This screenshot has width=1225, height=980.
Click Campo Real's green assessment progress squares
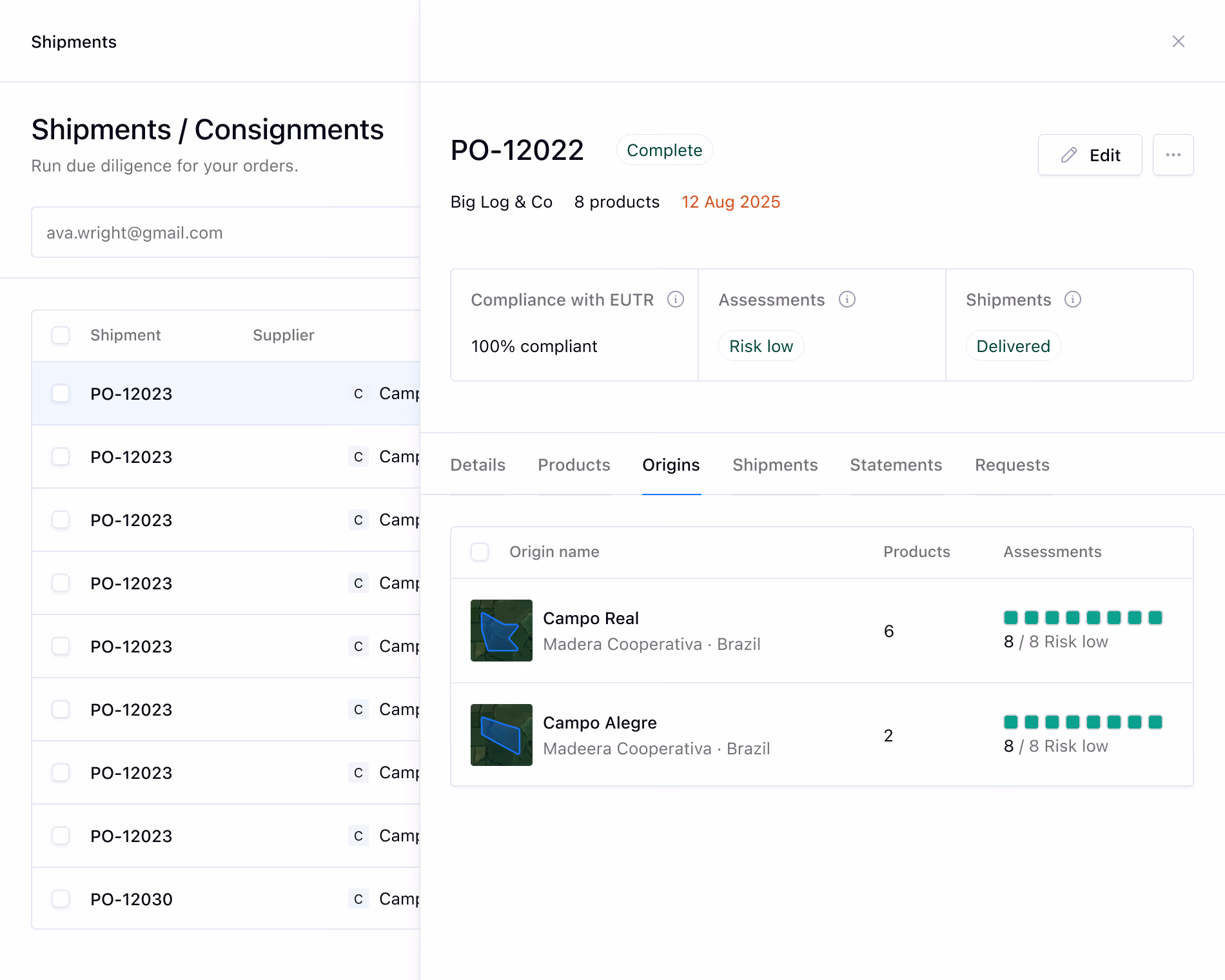[x=1083, y=618]
